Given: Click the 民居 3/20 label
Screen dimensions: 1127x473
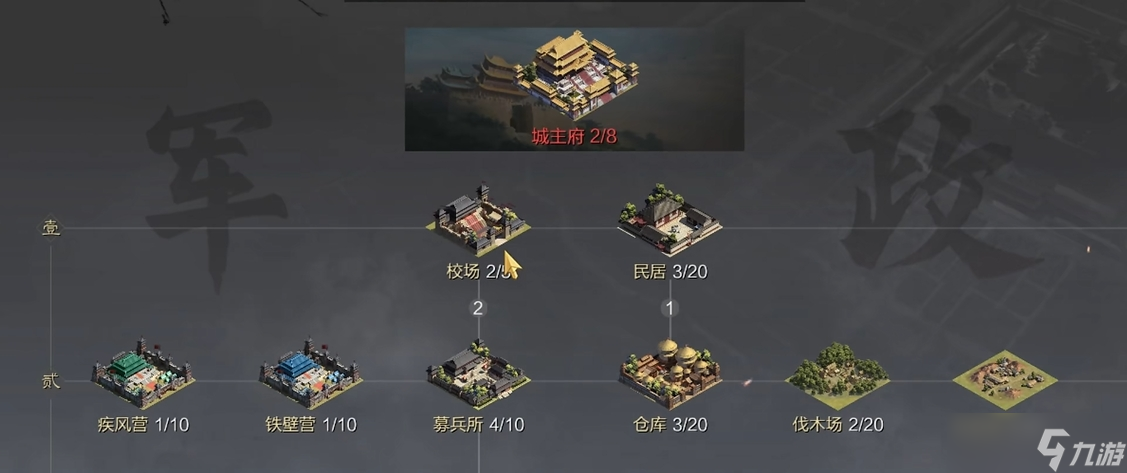Looking at the screenshot, I should pos(670,272).
